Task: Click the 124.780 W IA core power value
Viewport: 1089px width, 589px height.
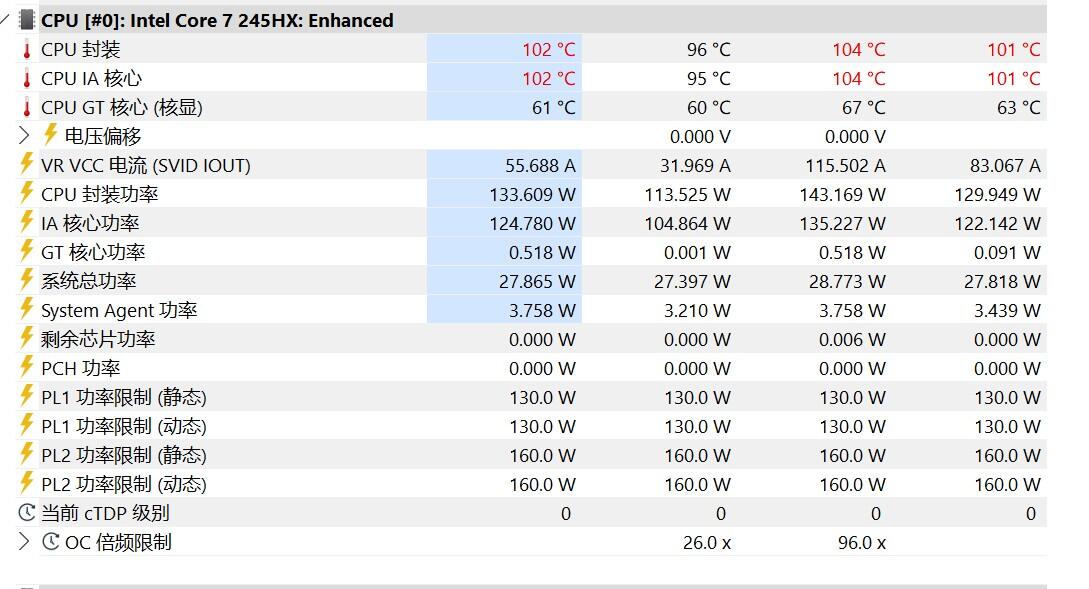Action: [x=533, y=224]
